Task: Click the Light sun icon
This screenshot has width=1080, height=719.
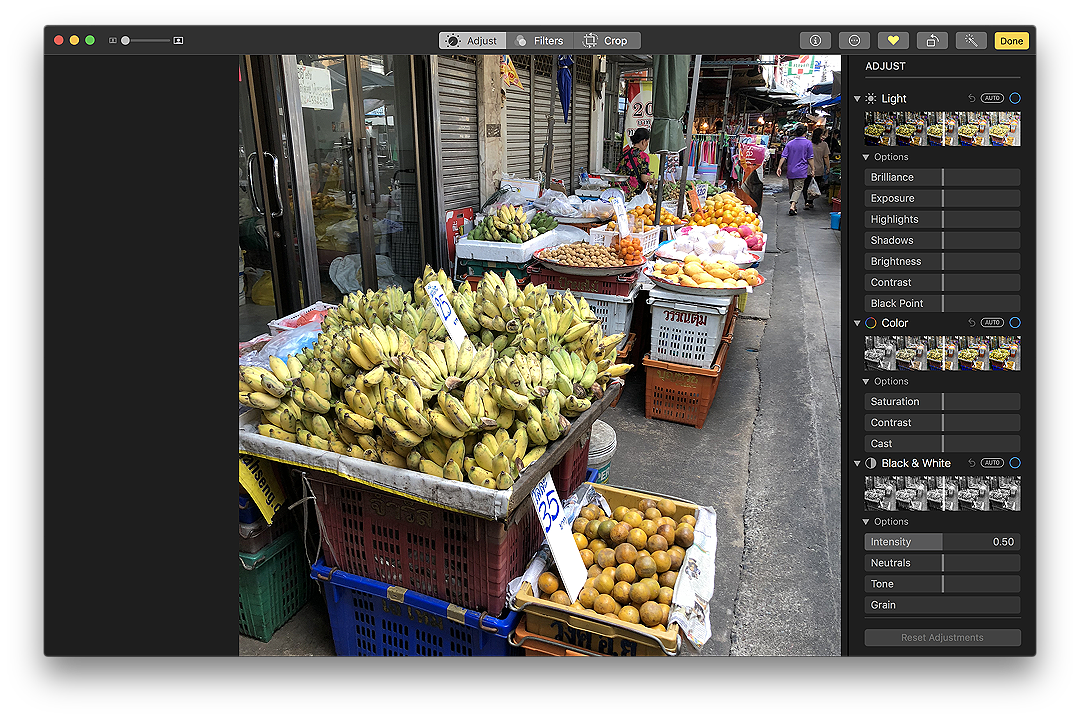Action: pyautogui.click(x=871, y=98)
